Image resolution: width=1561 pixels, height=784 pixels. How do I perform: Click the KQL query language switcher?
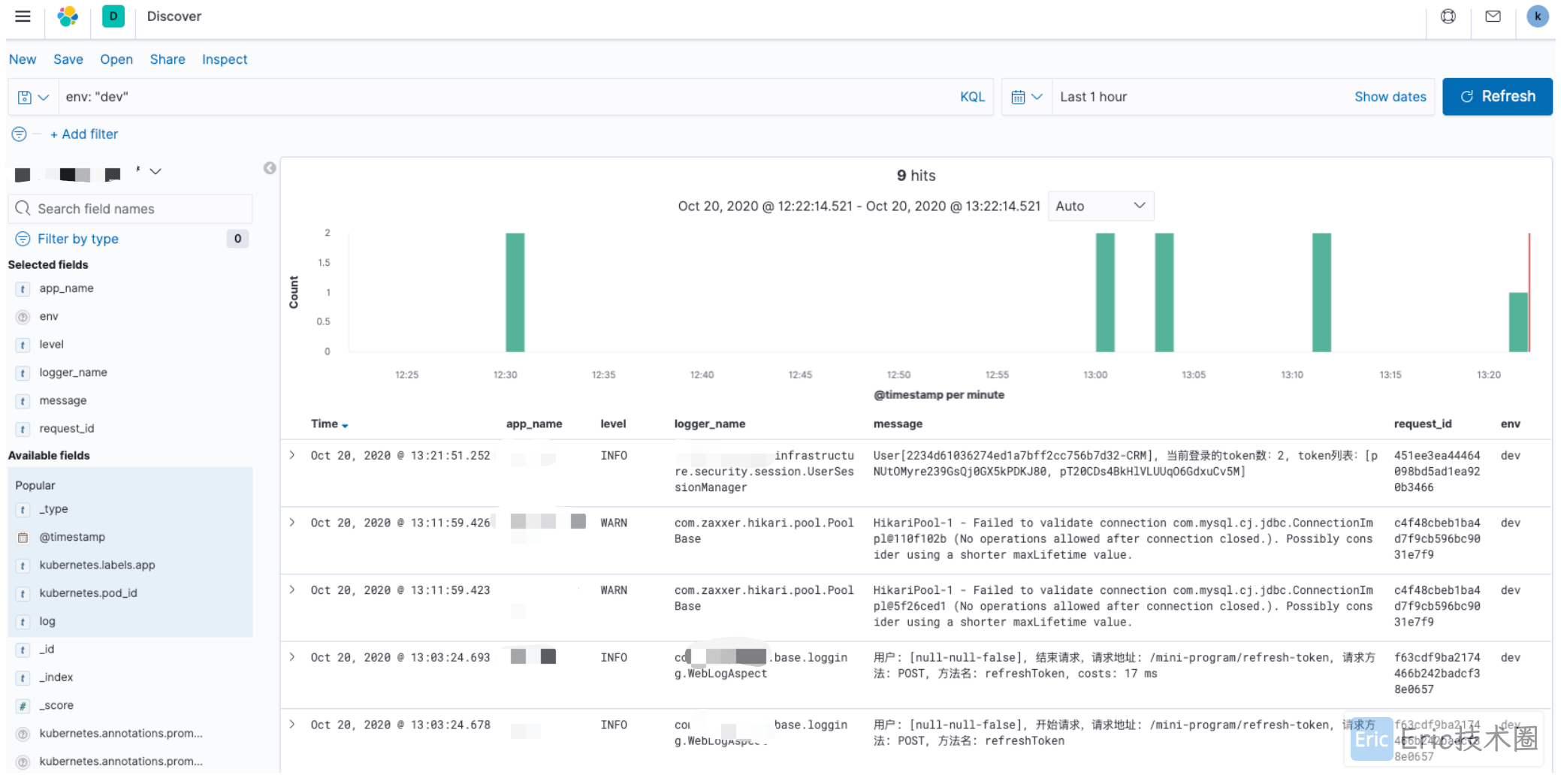point(972,97)
